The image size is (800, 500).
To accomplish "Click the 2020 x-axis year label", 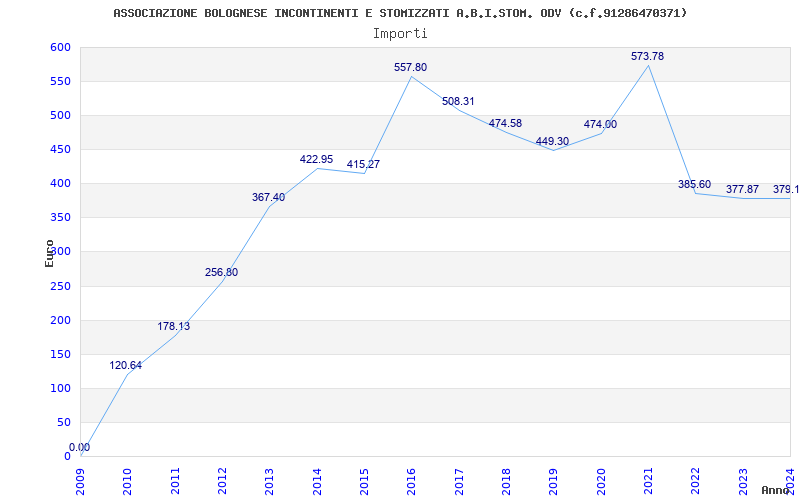I will click(x=601, y=481).
